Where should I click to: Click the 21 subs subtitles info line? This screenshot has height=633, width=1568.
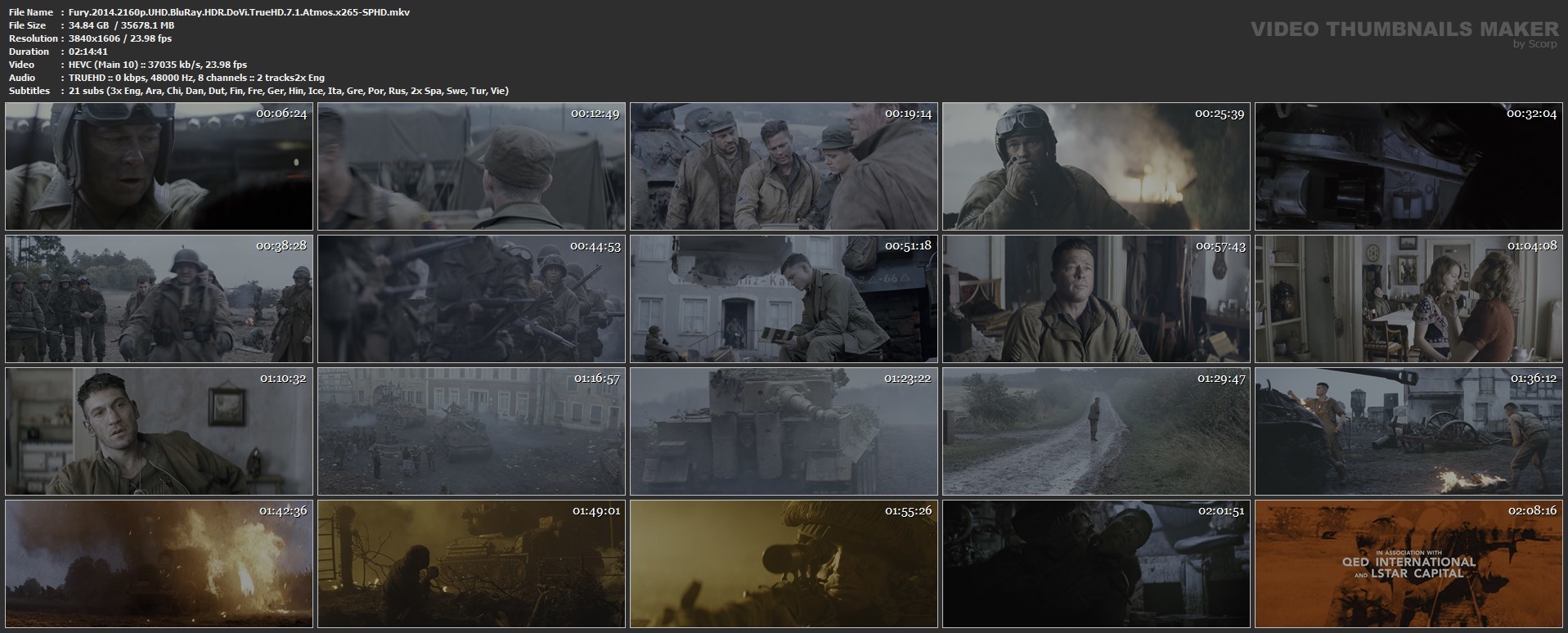289,91
